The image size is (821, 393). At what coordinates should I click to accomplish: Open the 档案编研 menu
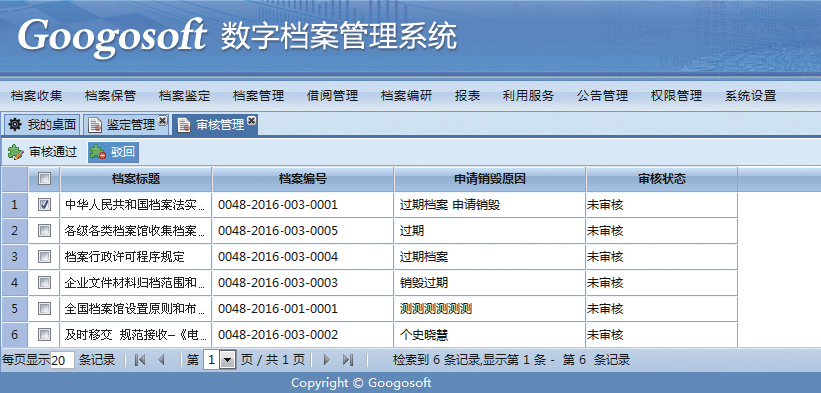pyautogui.click(x=407, y=96)
